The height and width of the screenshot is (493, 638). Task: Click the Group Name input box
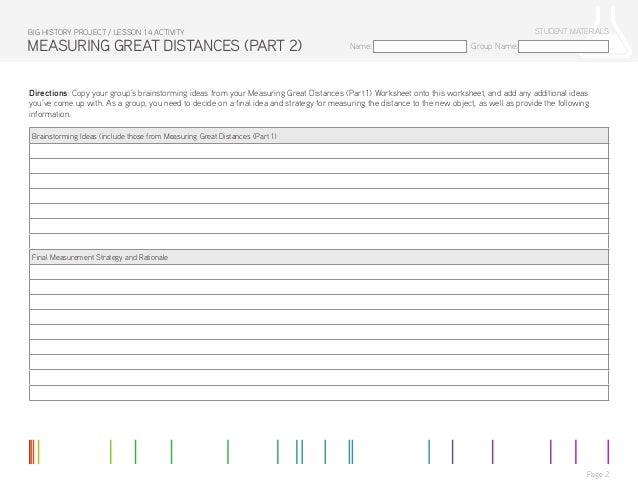(x=563, y=46)
